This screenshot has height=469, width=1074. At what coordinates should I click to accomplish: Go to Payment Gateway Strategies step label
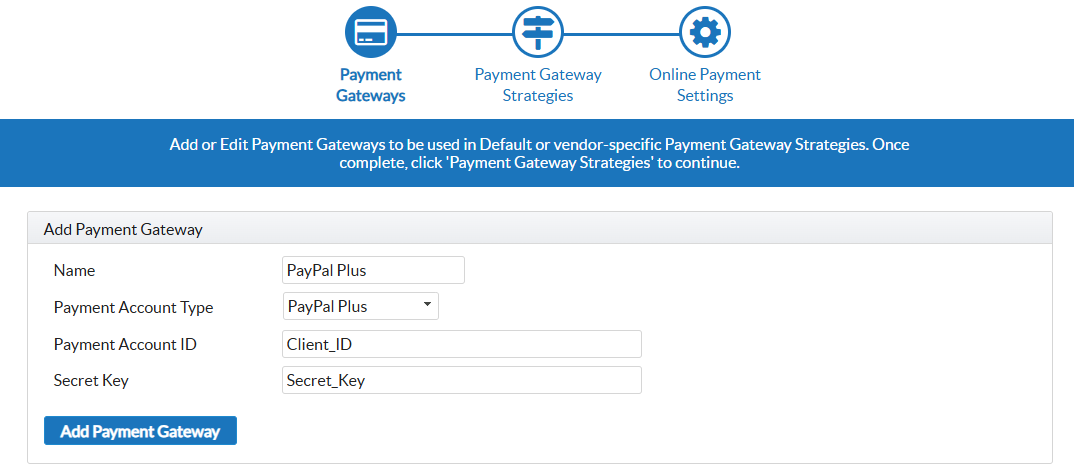point(538,85)
